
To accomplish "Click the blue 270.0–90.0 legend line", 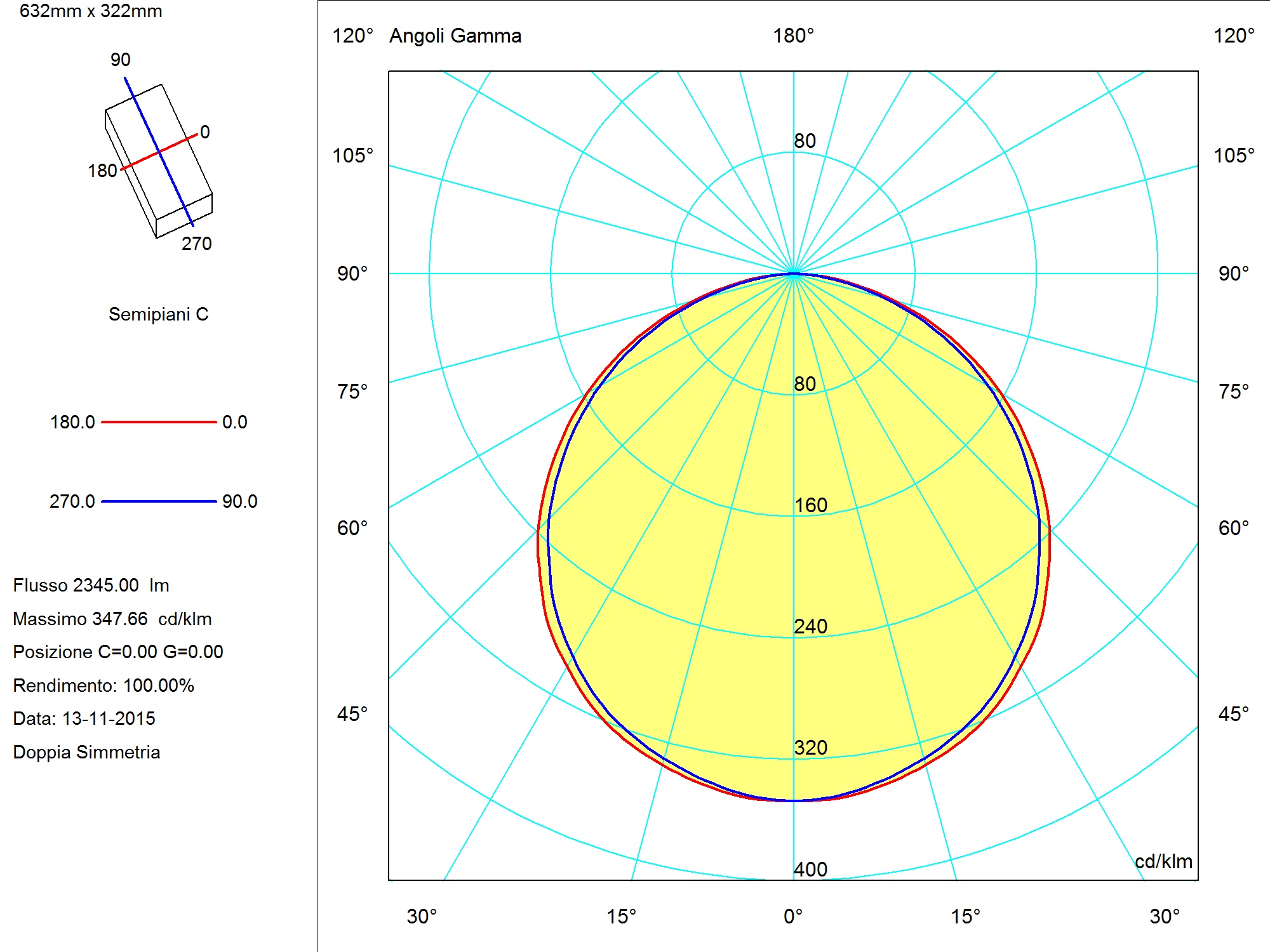I will pos(159,501).
